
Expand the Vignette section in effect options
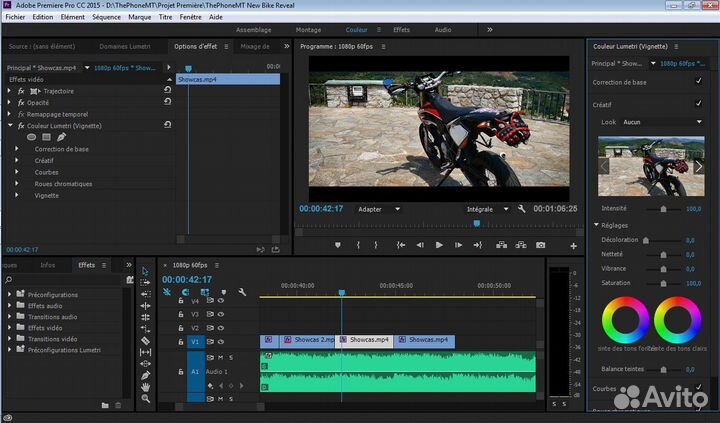click(x=17, y=196)
